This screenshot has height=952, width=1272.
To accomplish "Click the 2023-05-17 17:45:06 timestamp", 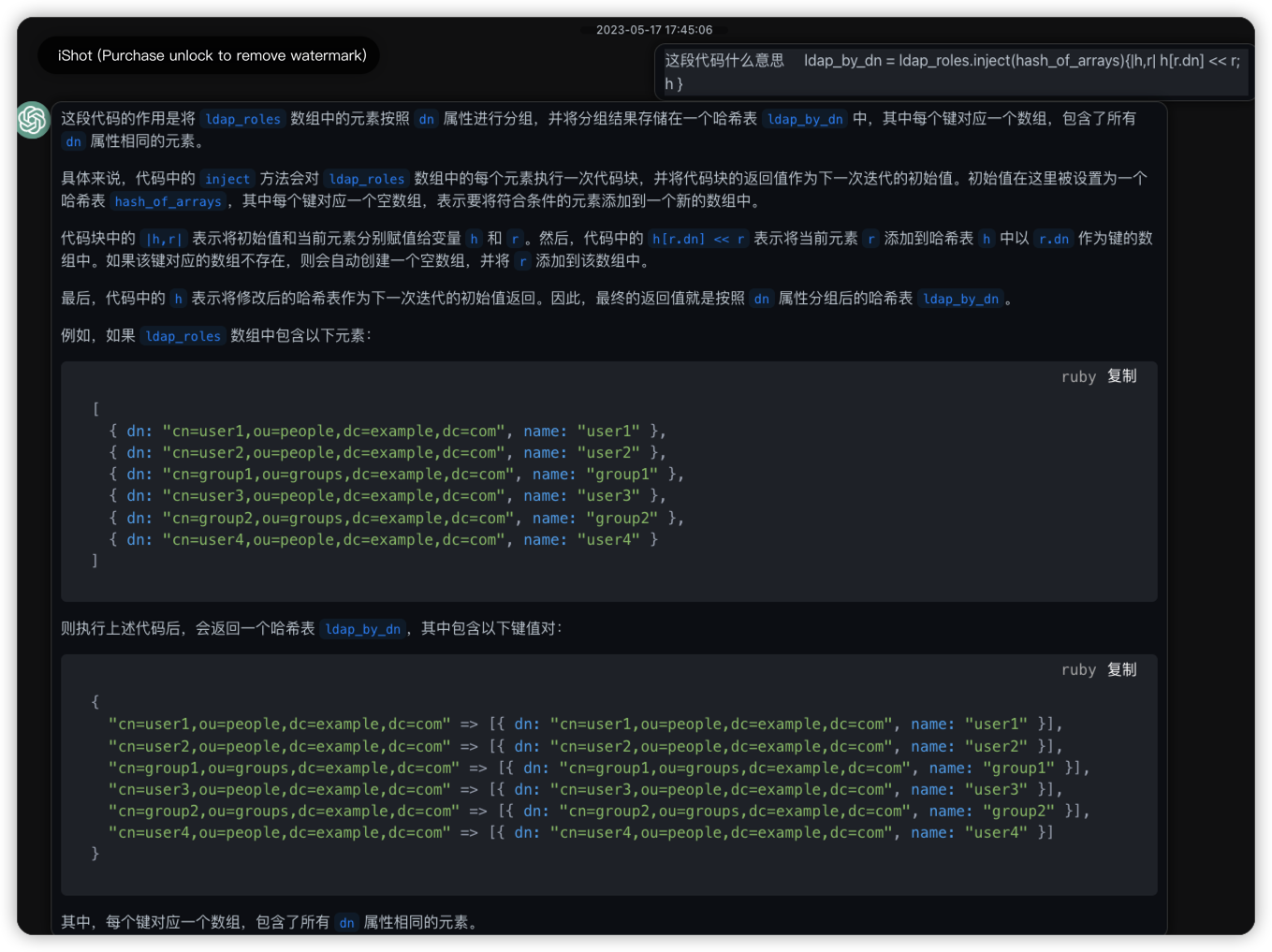I will click(654, 30).
